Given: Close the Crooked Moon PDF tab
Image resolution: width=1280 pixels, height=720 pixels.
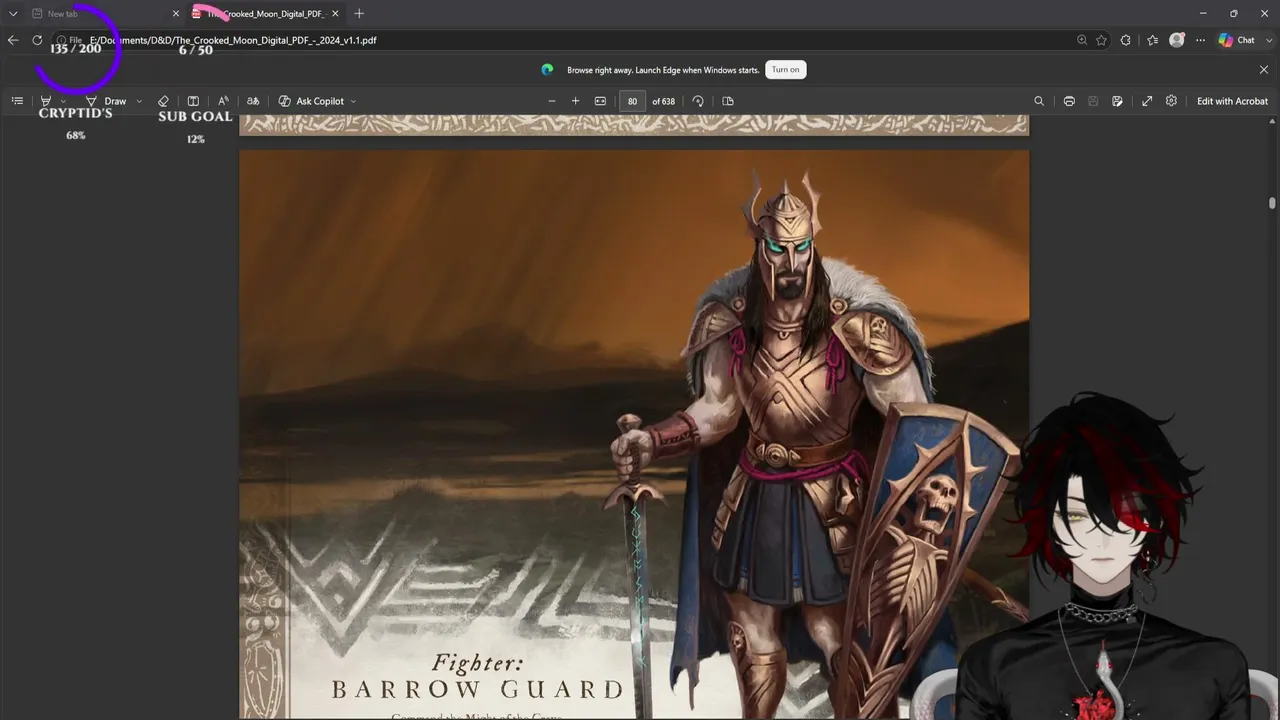Looking at the screenshot, I should tap(336, 13).
